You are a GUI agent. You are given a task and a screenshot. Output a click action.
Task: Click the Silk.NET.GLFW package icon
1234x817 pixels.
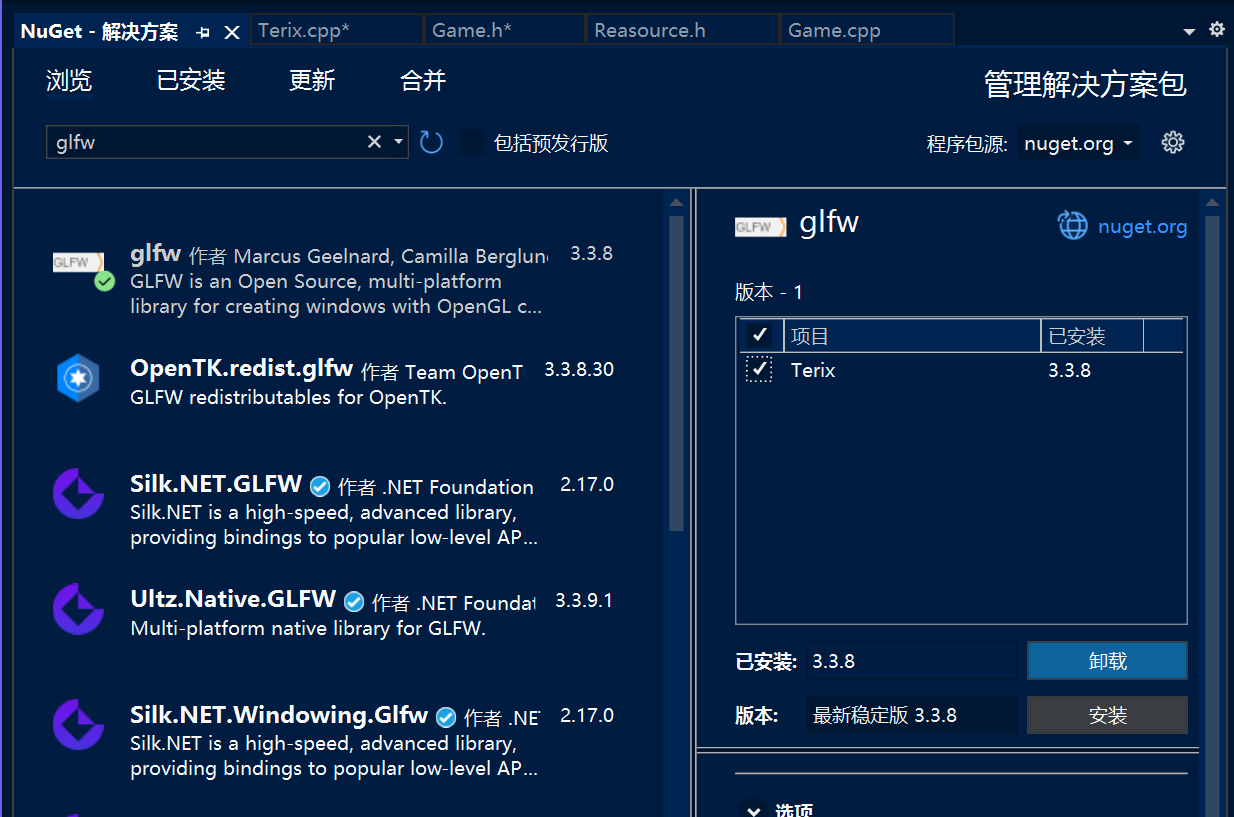coord(78,494)
